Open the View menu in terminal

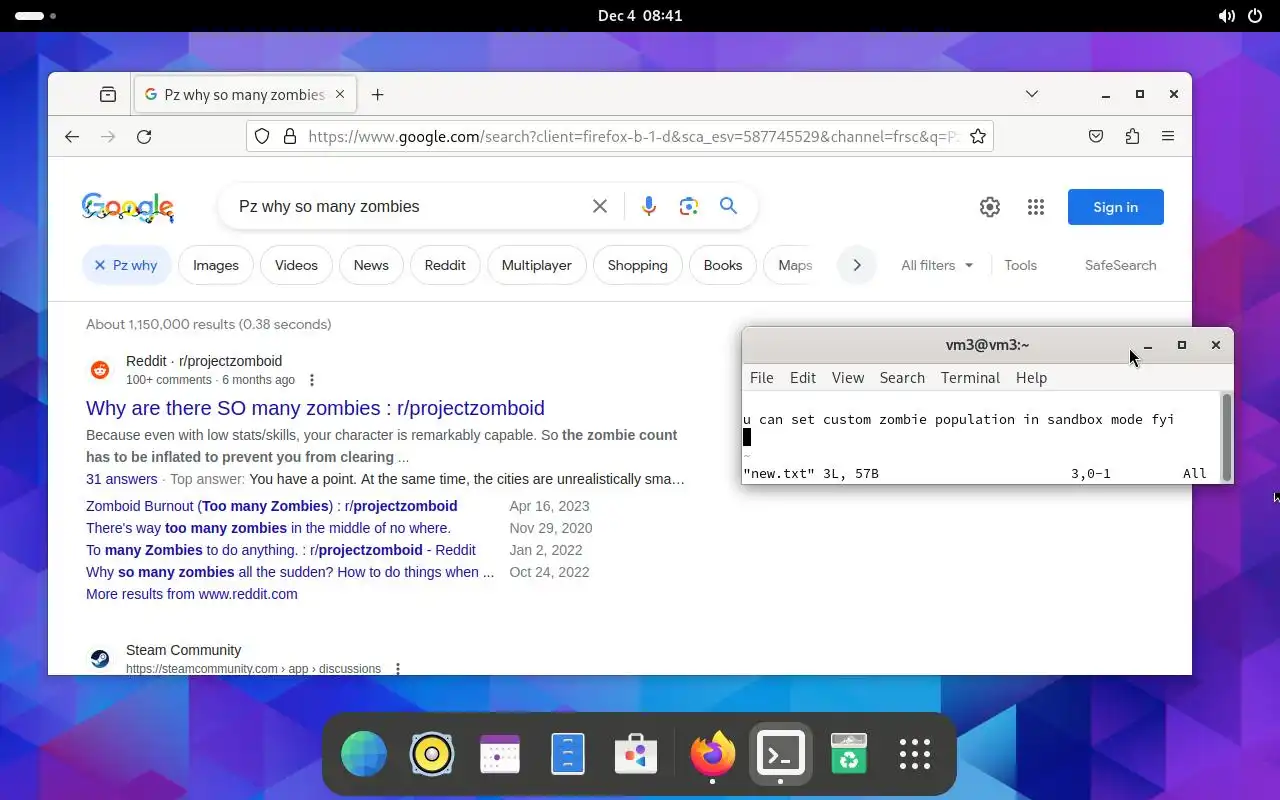(848, 378)
